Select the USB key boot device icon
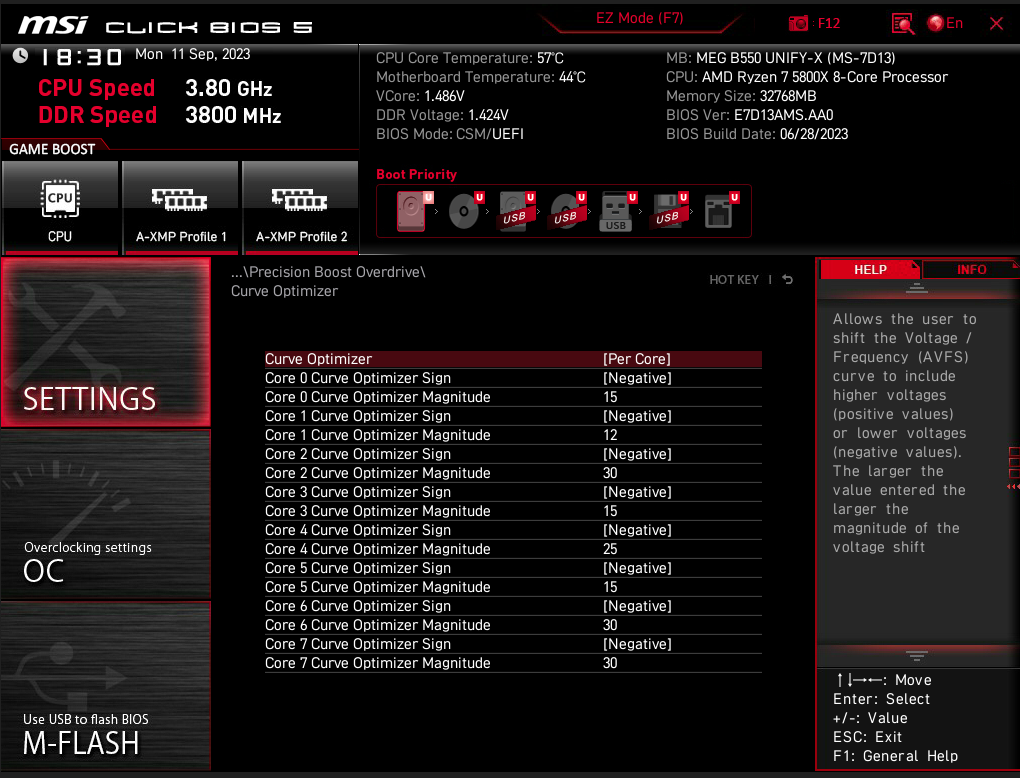 click(617, 211)
